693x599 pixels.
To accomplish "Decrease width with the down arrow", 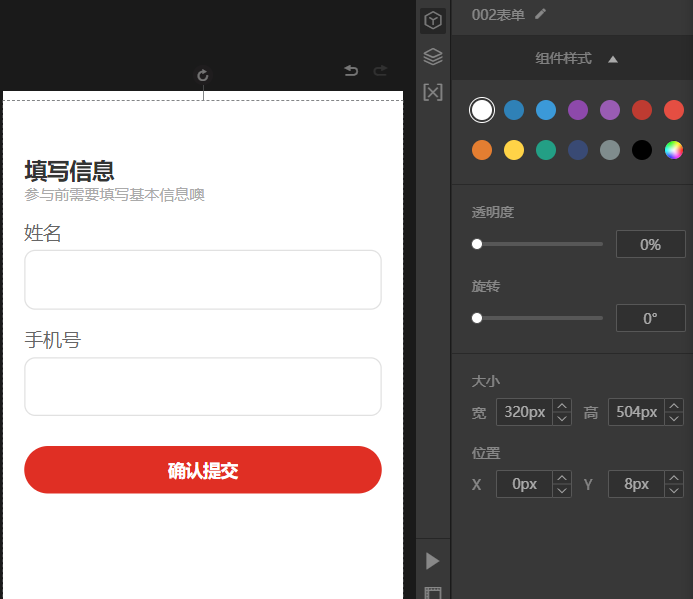I will coord(562,419).
